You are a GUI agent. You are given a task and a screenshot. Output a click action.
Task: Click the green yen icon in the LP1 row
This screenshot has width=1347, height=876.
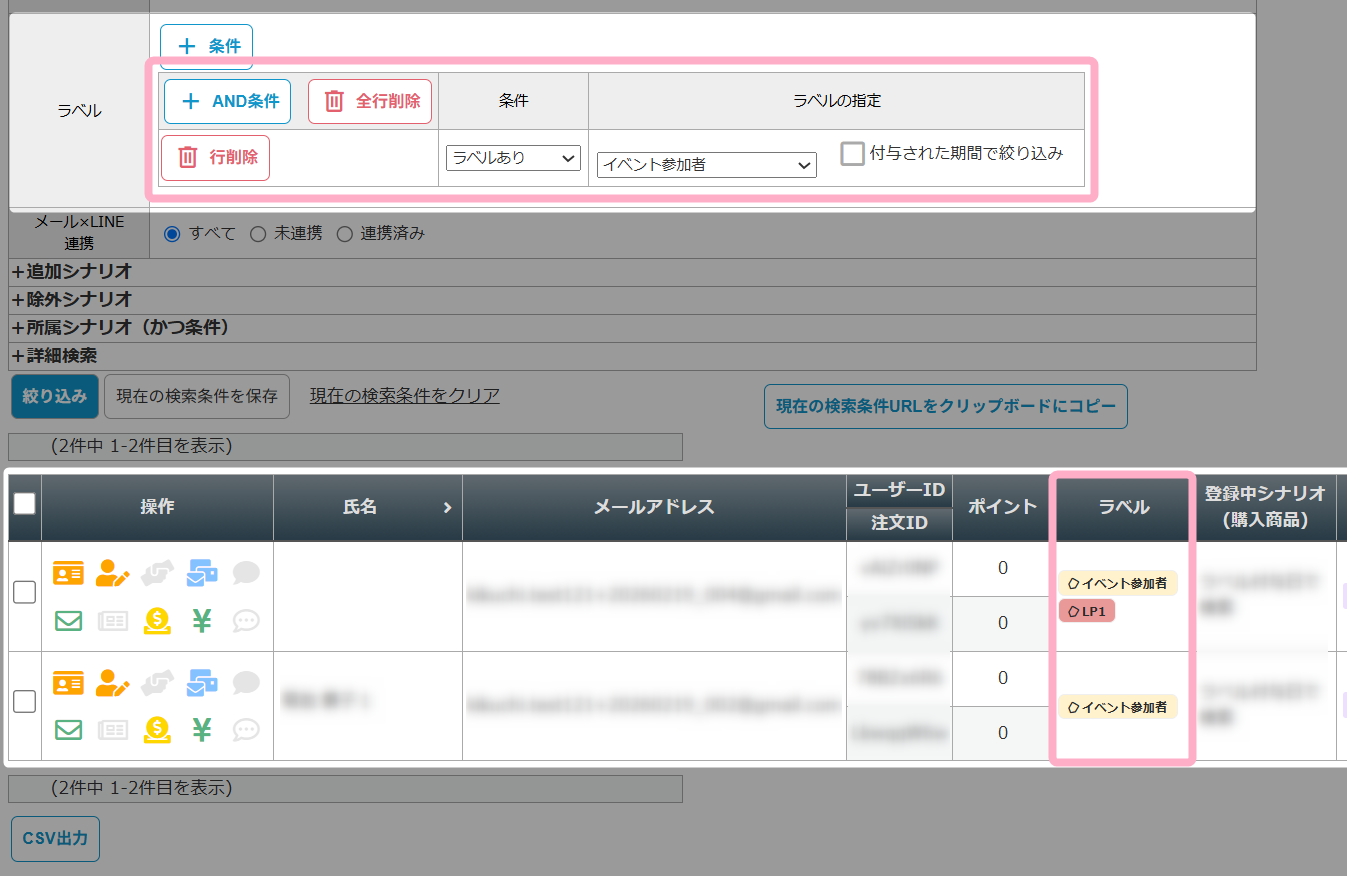click(202, 621)
